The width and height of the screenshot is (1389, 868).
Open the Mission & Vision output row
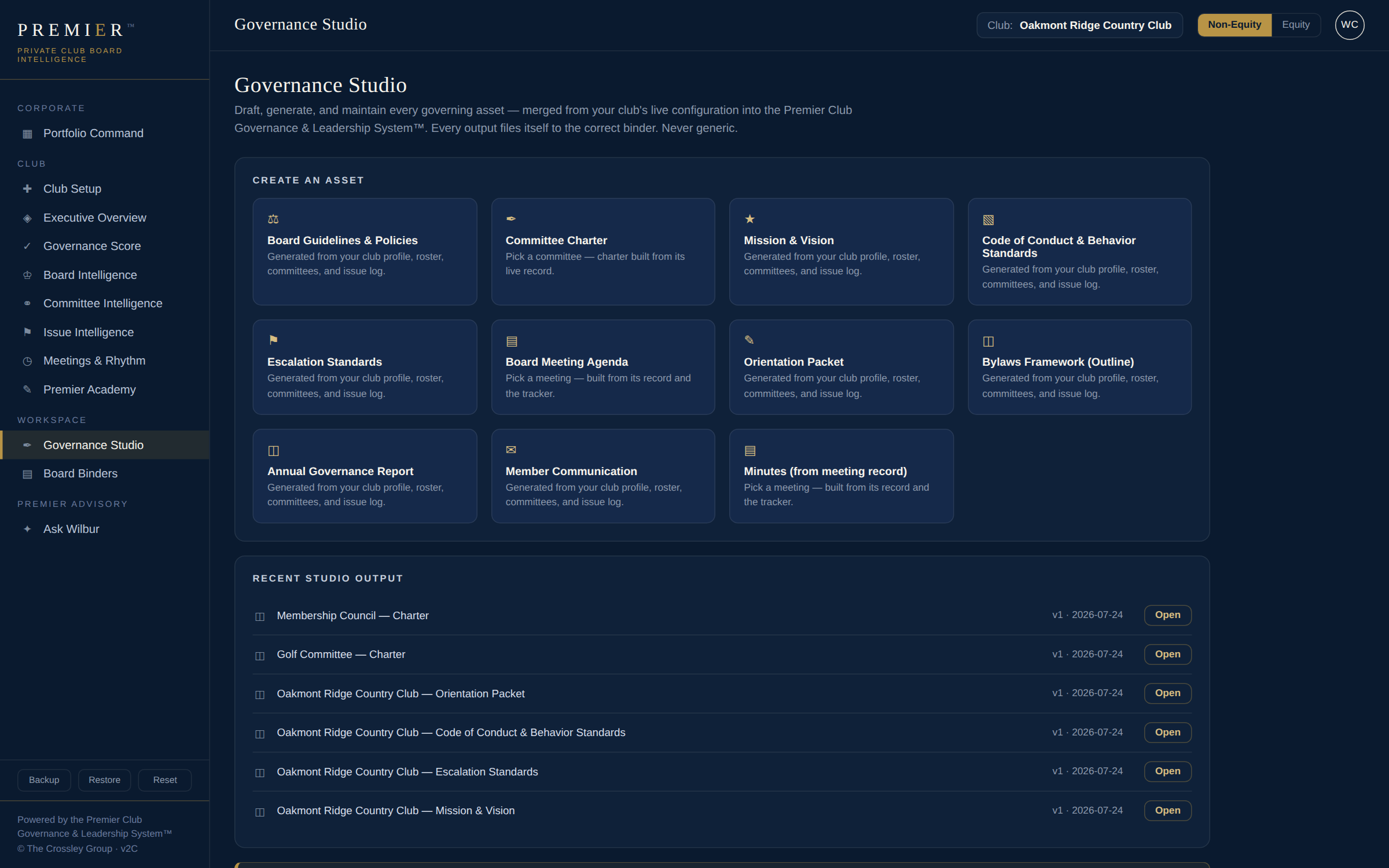pyautogui.click(x=1167, y=811)
